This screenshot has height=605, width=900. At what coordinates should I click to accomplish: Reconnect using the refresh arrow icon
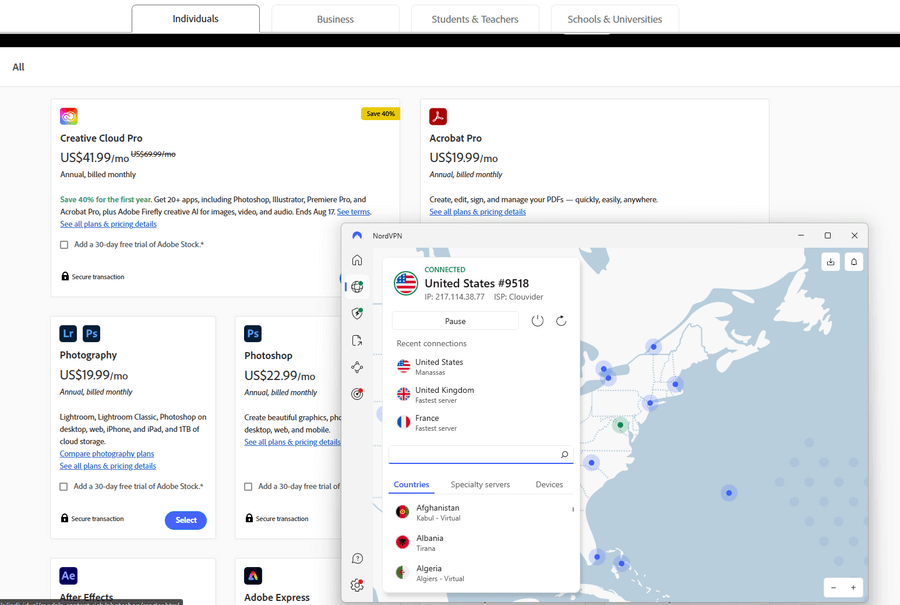point(561,321)
